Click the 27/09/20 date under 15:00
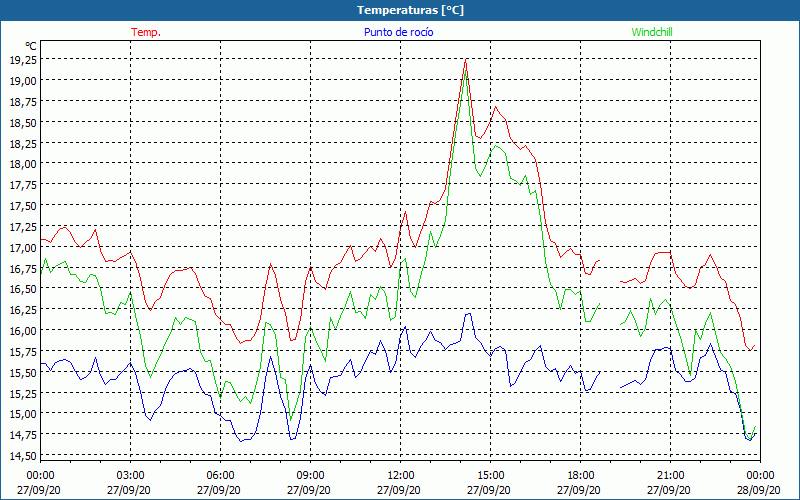 pyautogui.click(x=488, y=490)
